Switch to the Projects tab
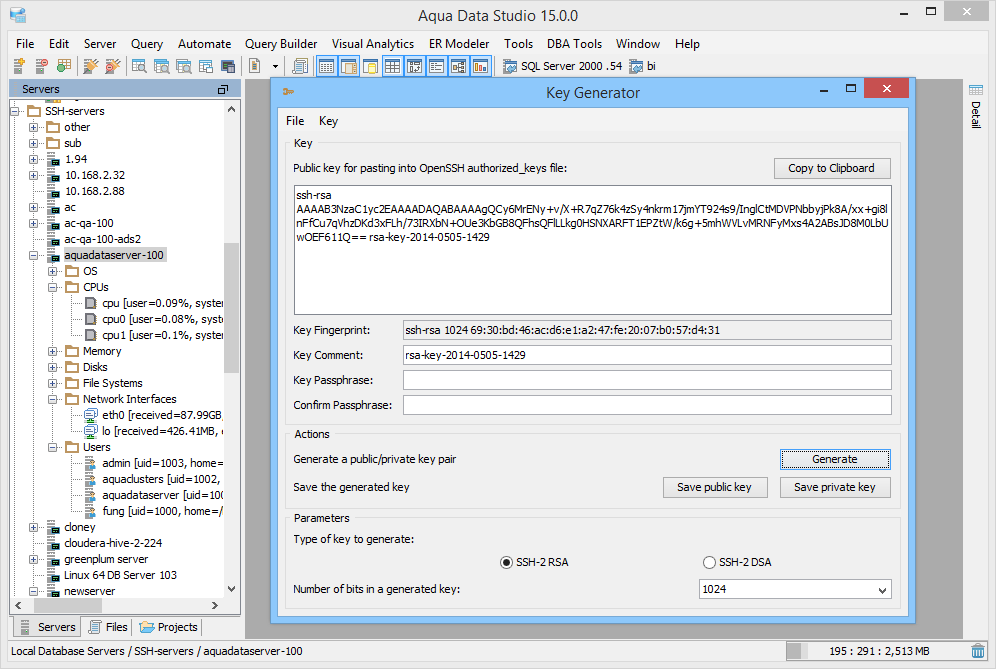This screenshot has height=669, width=996. tap(169, 627)
